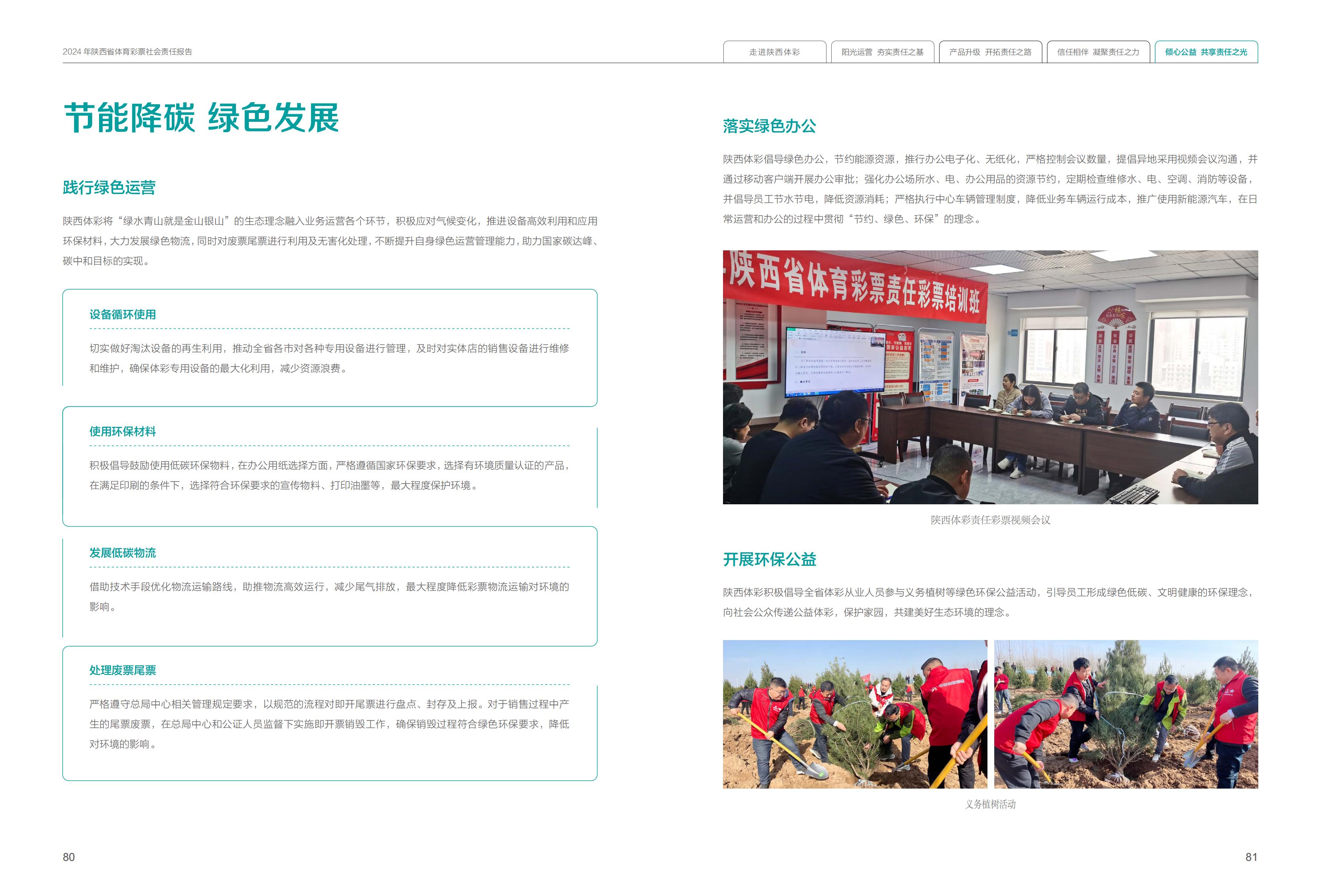Click the training class meeting photo

tap(990, 377)
